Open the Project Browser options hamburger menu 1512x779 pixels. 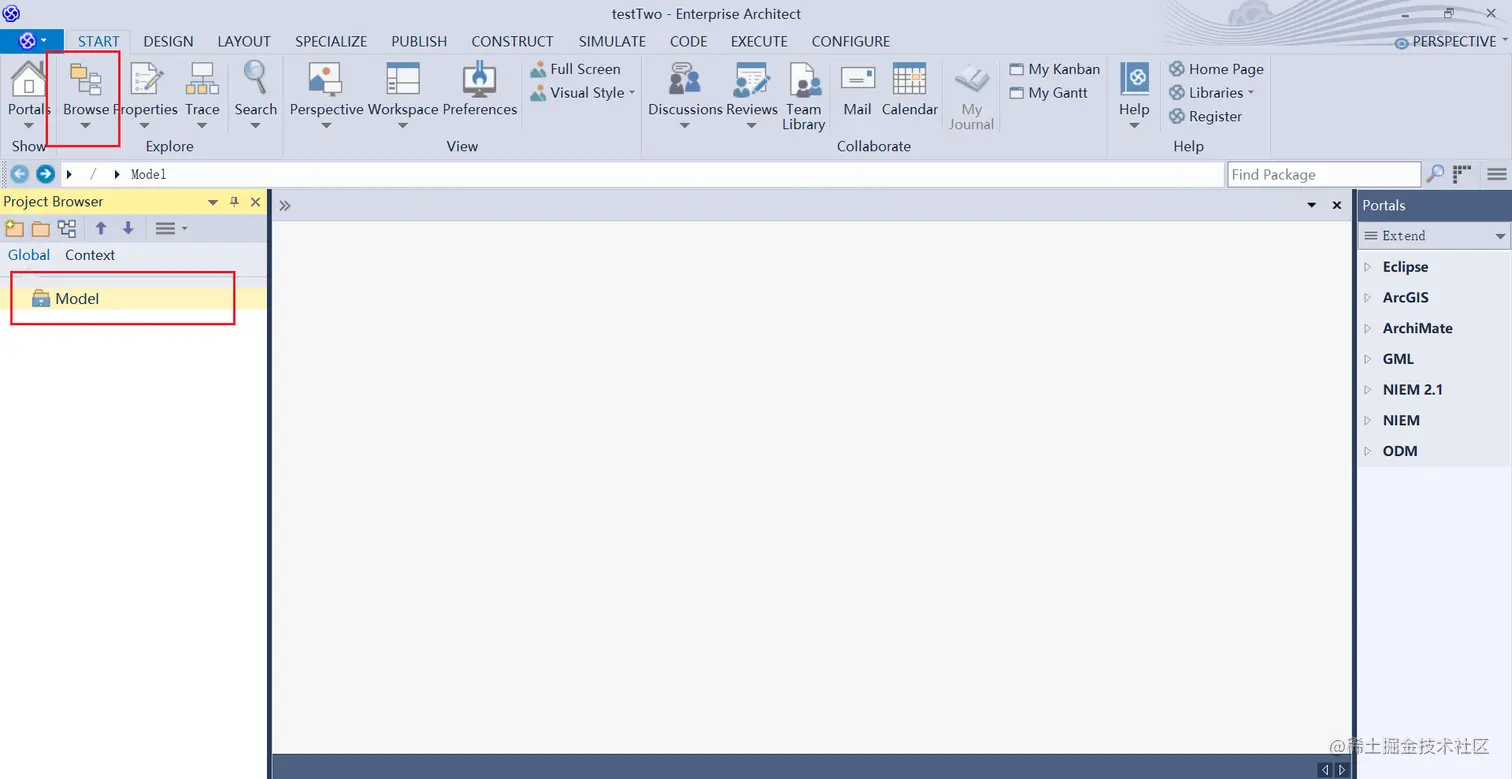click(171, 229)
